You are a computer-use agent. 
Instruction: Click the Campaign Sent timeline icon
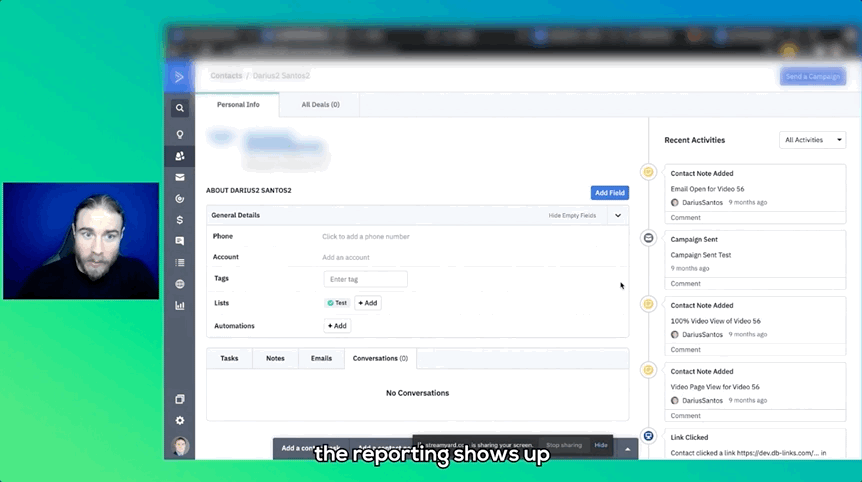(x=649, y=238)
